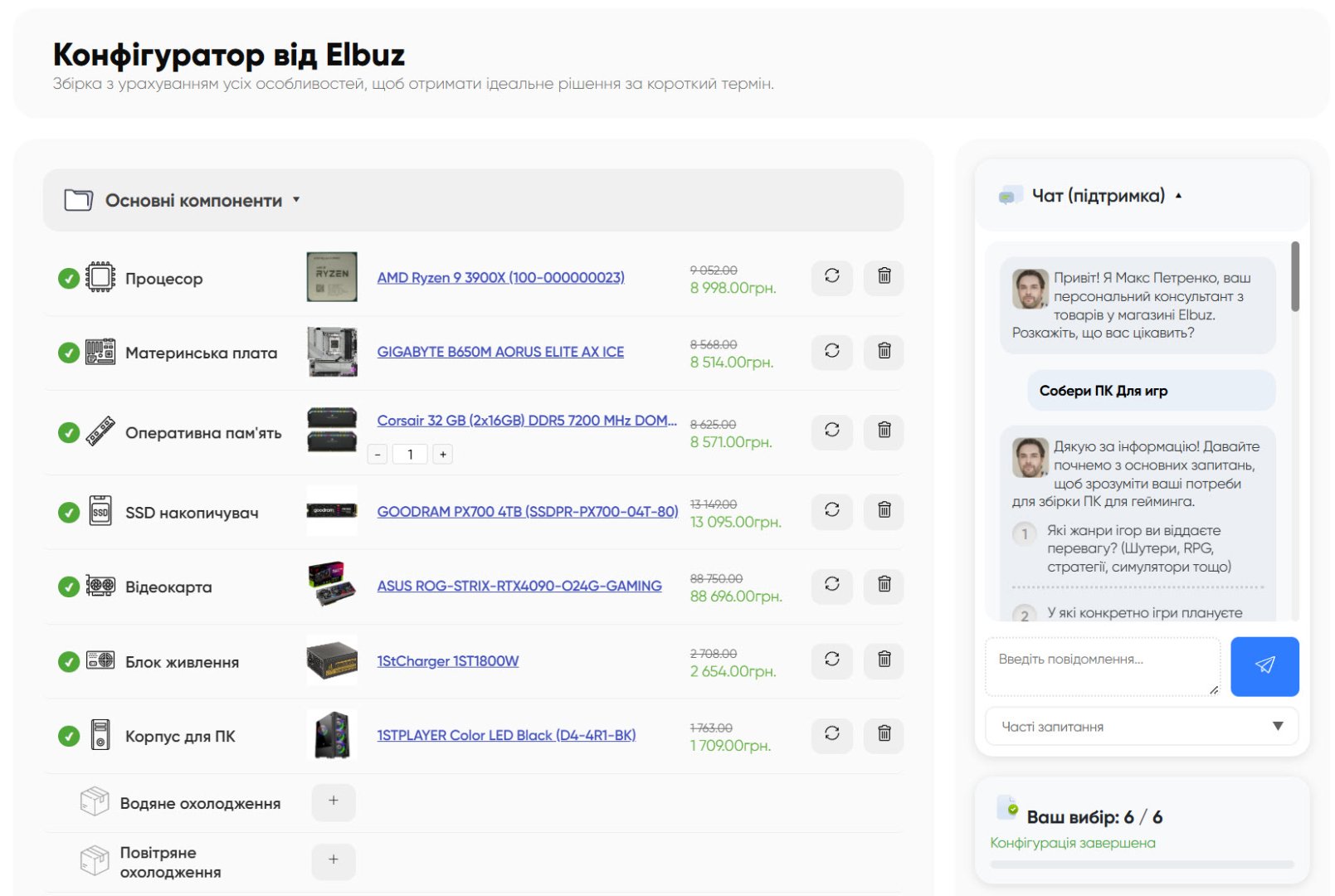Click the Ryzen processor thumbnail image
This screenshot has height=896, width=1335.
click(x=332, y=277)
